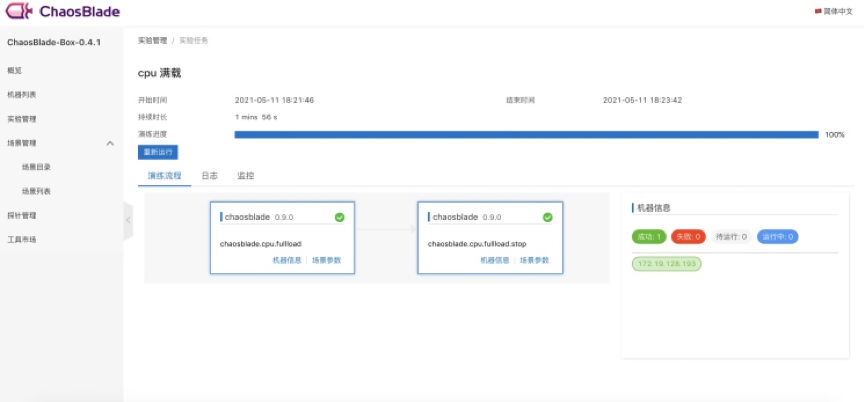Open 场景列表 submenu item
This screenshot has width=864, height=402.
36,191
